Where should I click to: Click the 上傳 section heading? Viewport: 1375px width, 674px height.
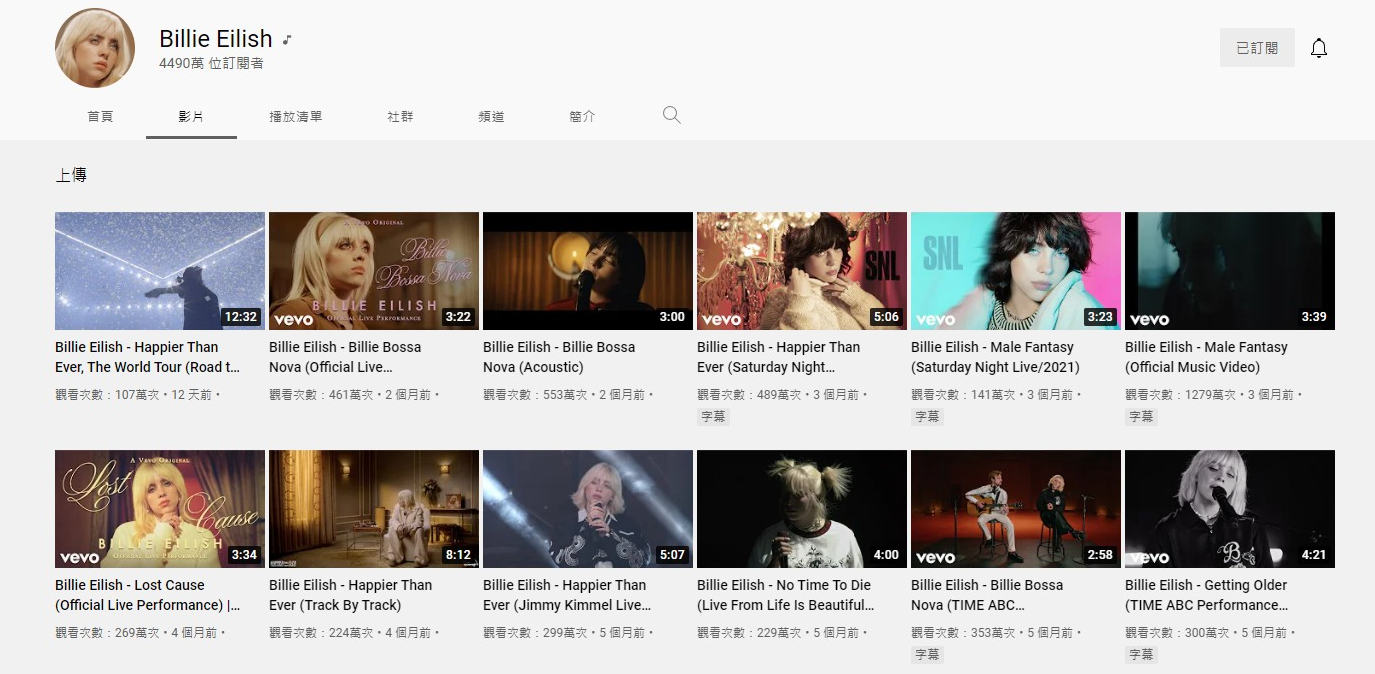coord(71,175)
